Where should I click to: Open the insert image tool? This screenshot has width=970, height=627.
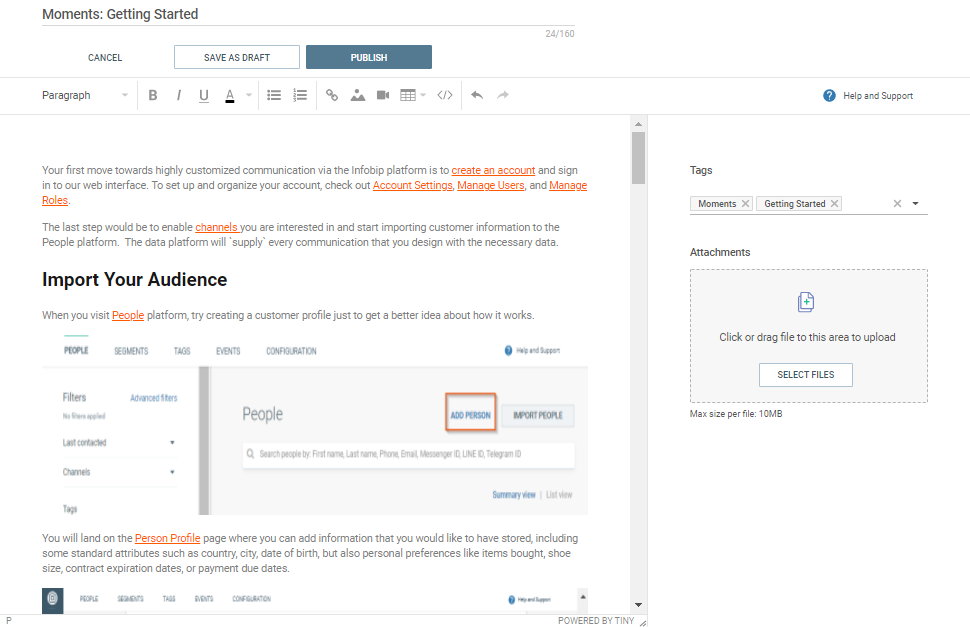point(359,95)
